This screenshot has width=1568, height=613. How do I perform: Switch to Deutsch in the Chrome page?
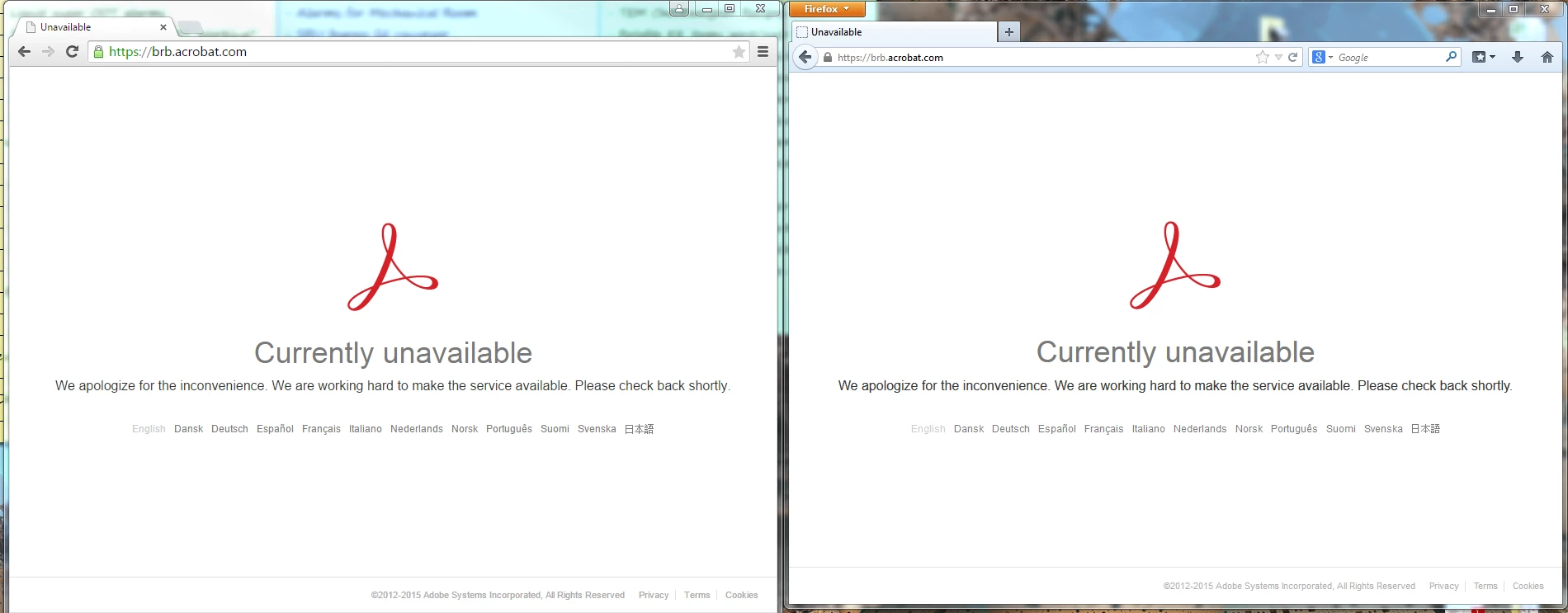(x=229, y=429)
